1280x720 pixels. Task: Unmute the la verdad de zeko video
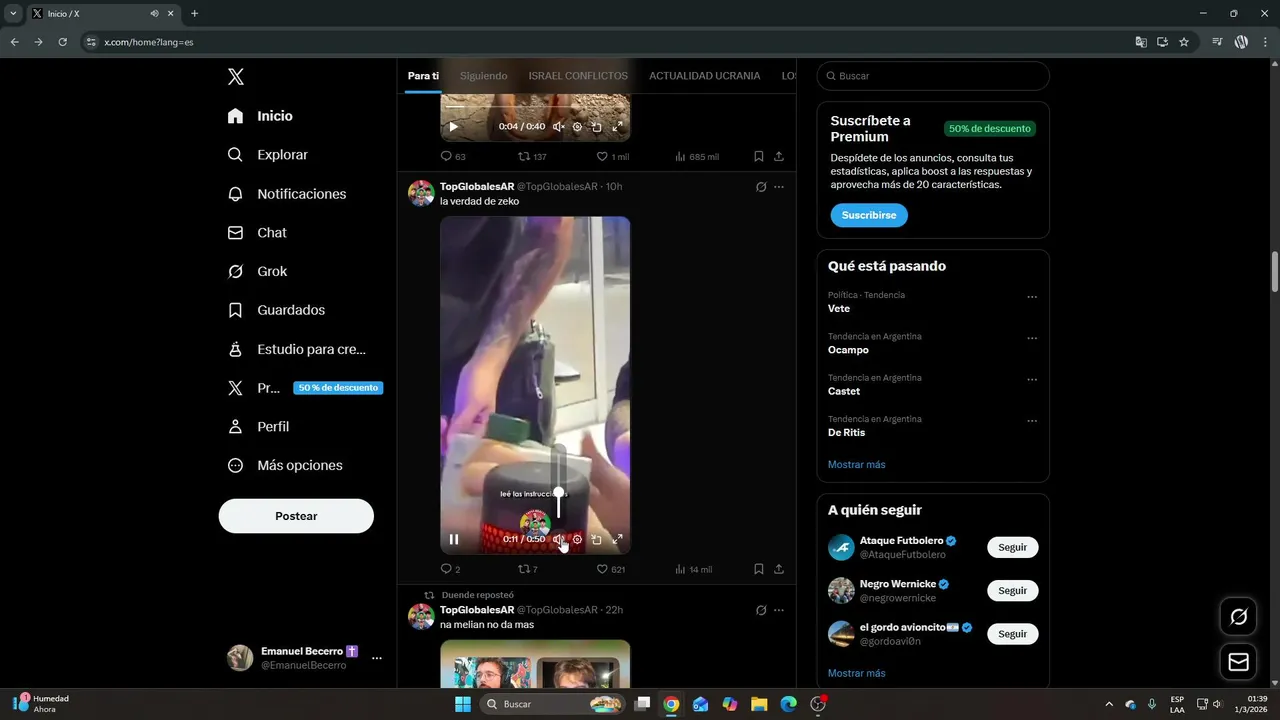(x=558, y=539)
